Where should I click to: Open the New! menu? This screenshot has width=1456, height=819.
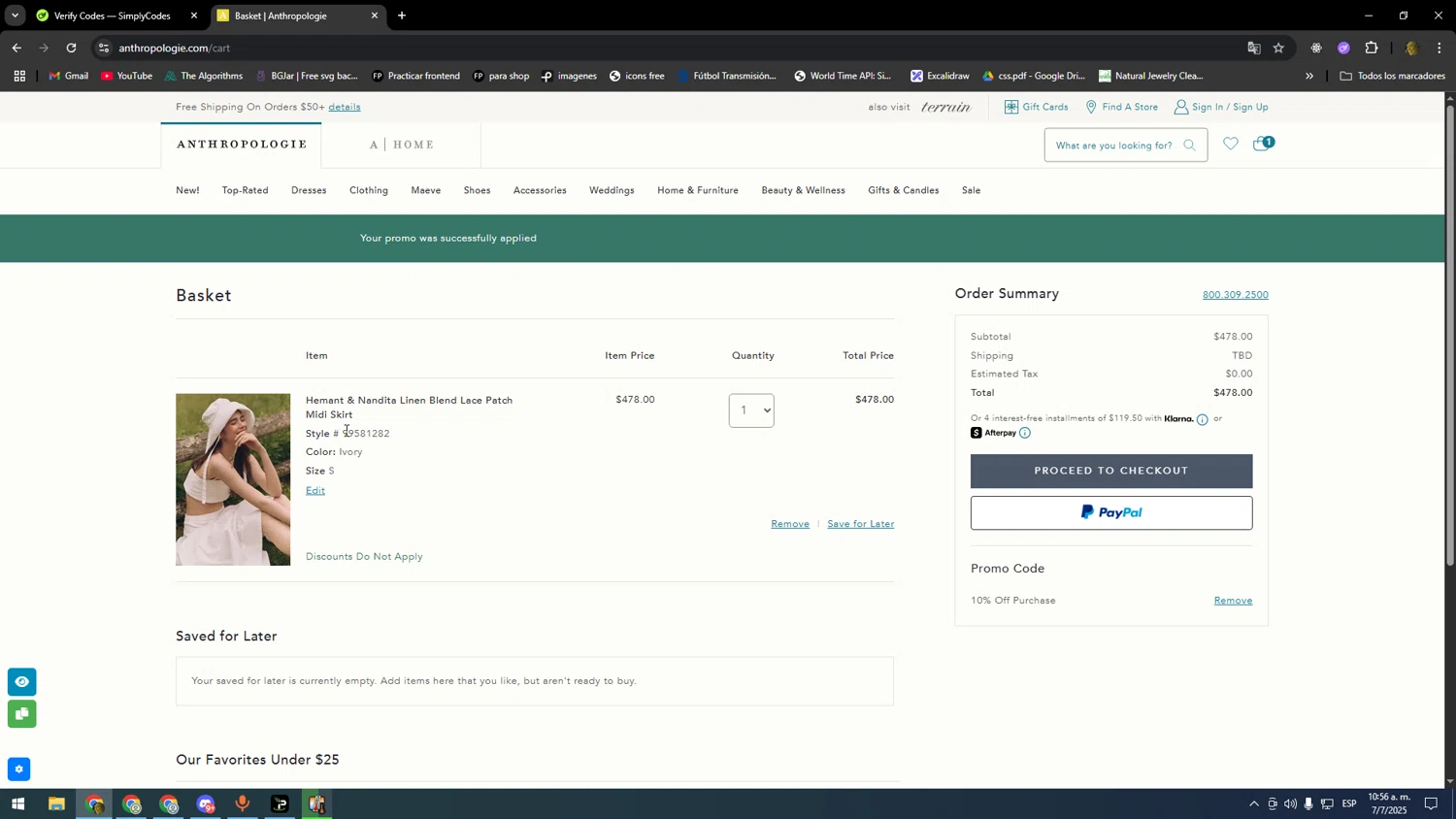coord(187,190)
